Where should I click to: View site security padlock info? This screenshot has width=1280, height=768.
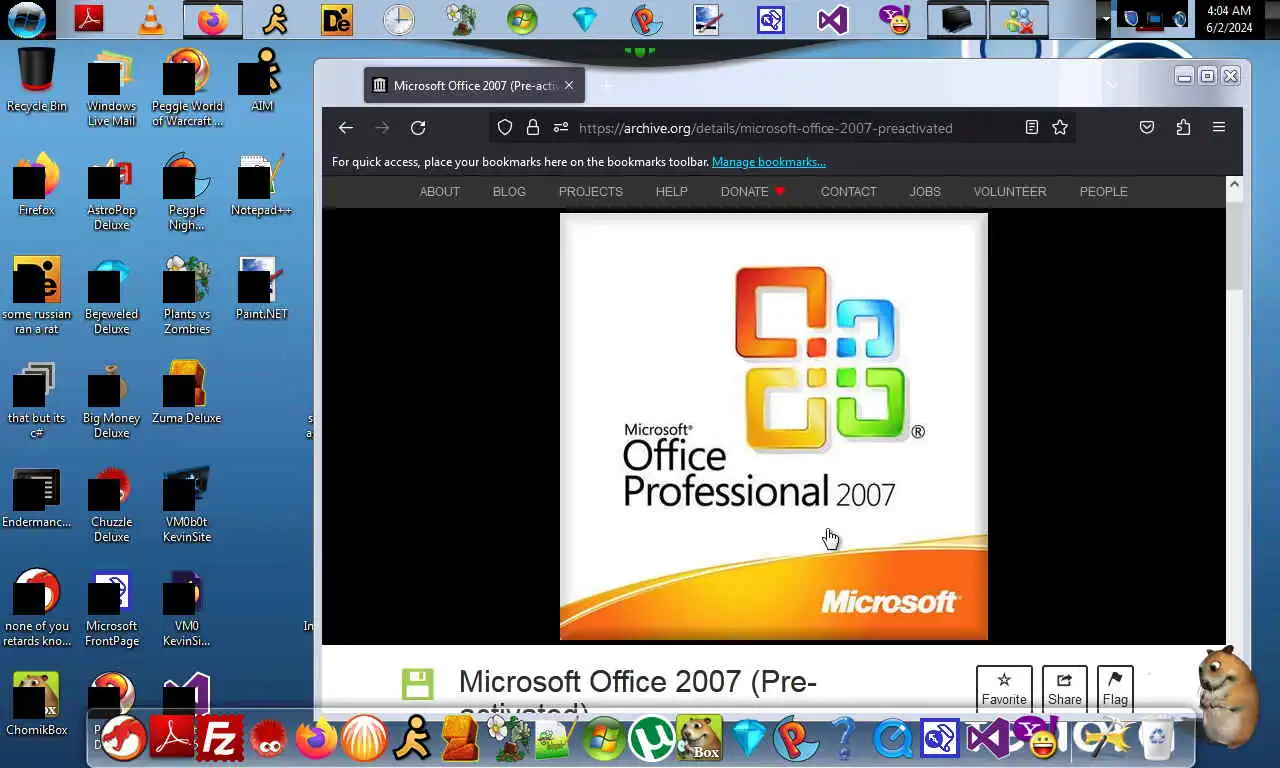point(533,128)
